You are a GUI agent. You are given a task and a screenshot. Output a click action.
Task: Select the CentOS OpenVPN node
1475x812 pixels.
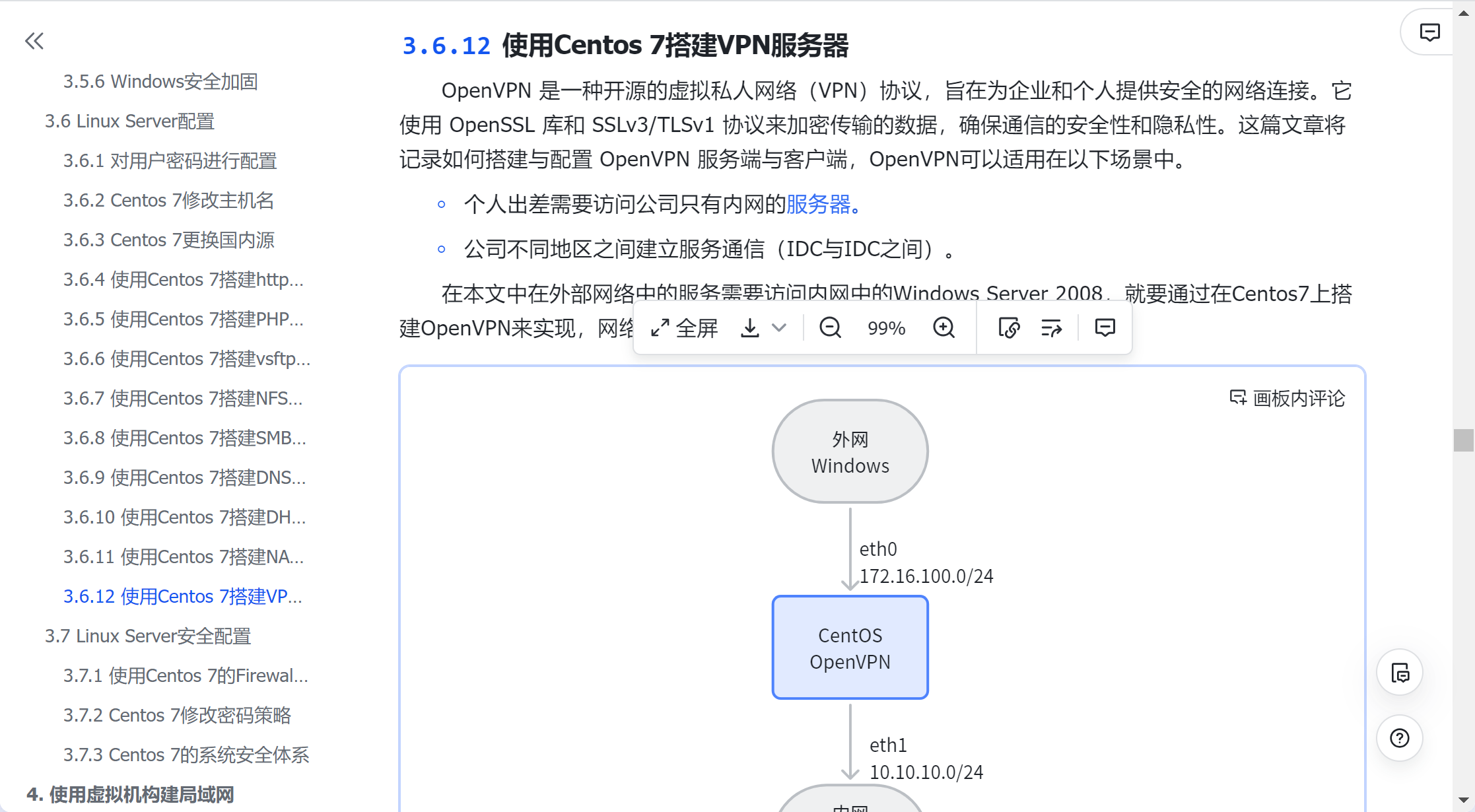point(850,648)
